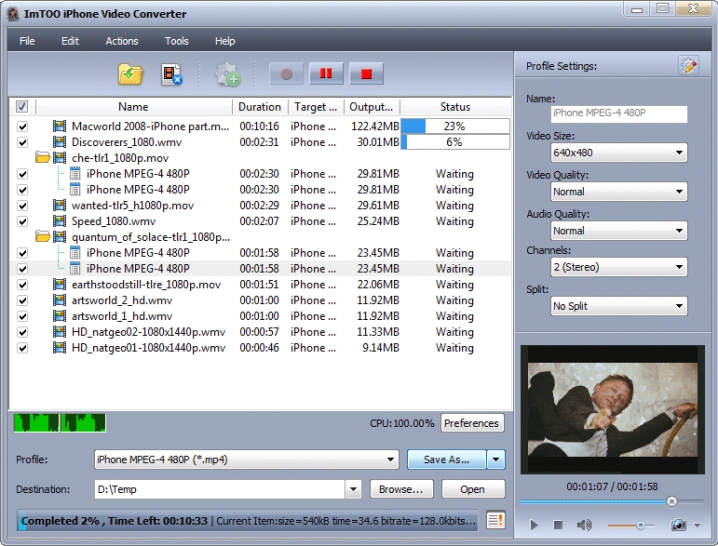
Task: Mute the preview player volume icon
Action: click(584, 525)
